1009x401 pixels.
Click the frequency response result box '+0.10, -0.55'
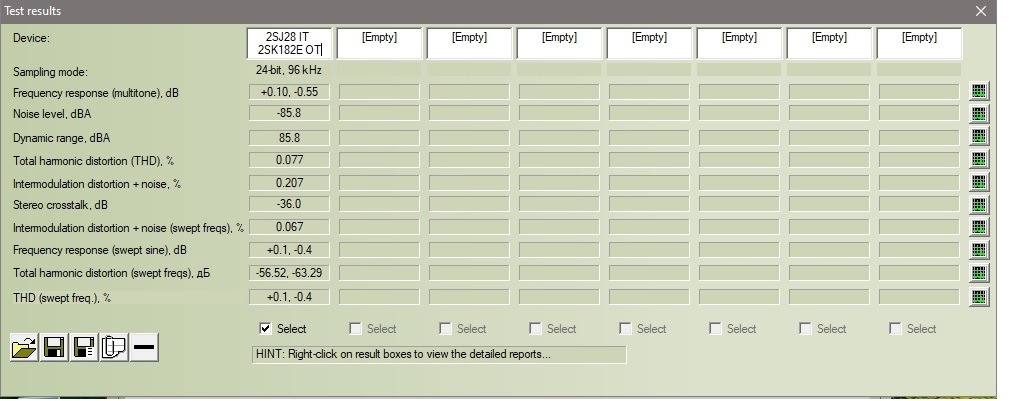[x=290, y=92]
